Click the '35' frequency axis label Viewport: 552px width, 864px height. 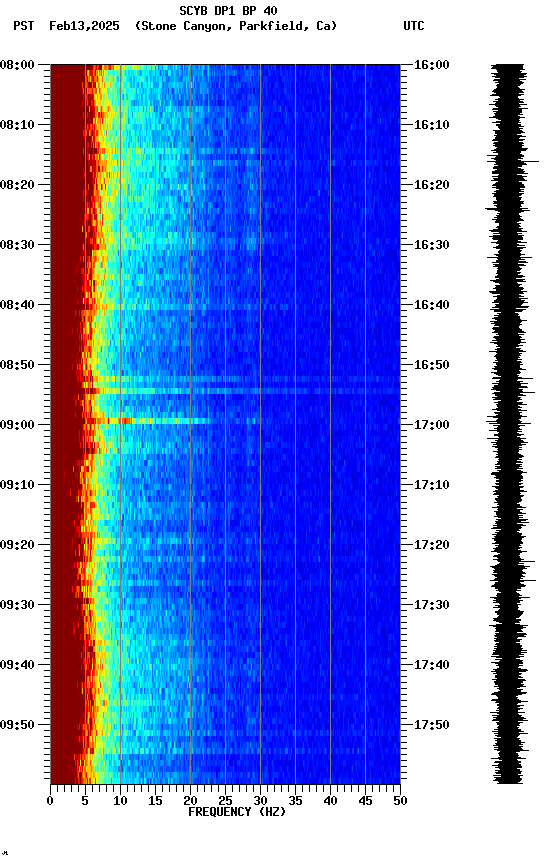coord(295,801)
